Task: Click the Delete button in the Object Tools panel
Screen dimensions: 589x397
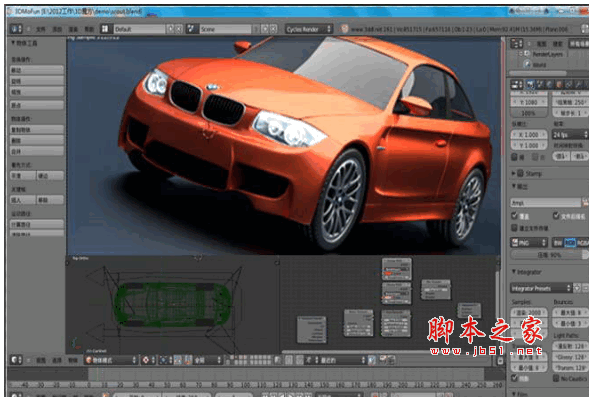Action: pos(36,140)
